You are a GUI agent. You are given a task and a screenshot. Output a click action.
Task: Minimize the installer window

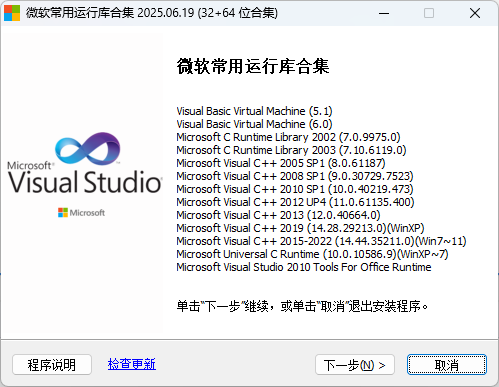[384, 13]
